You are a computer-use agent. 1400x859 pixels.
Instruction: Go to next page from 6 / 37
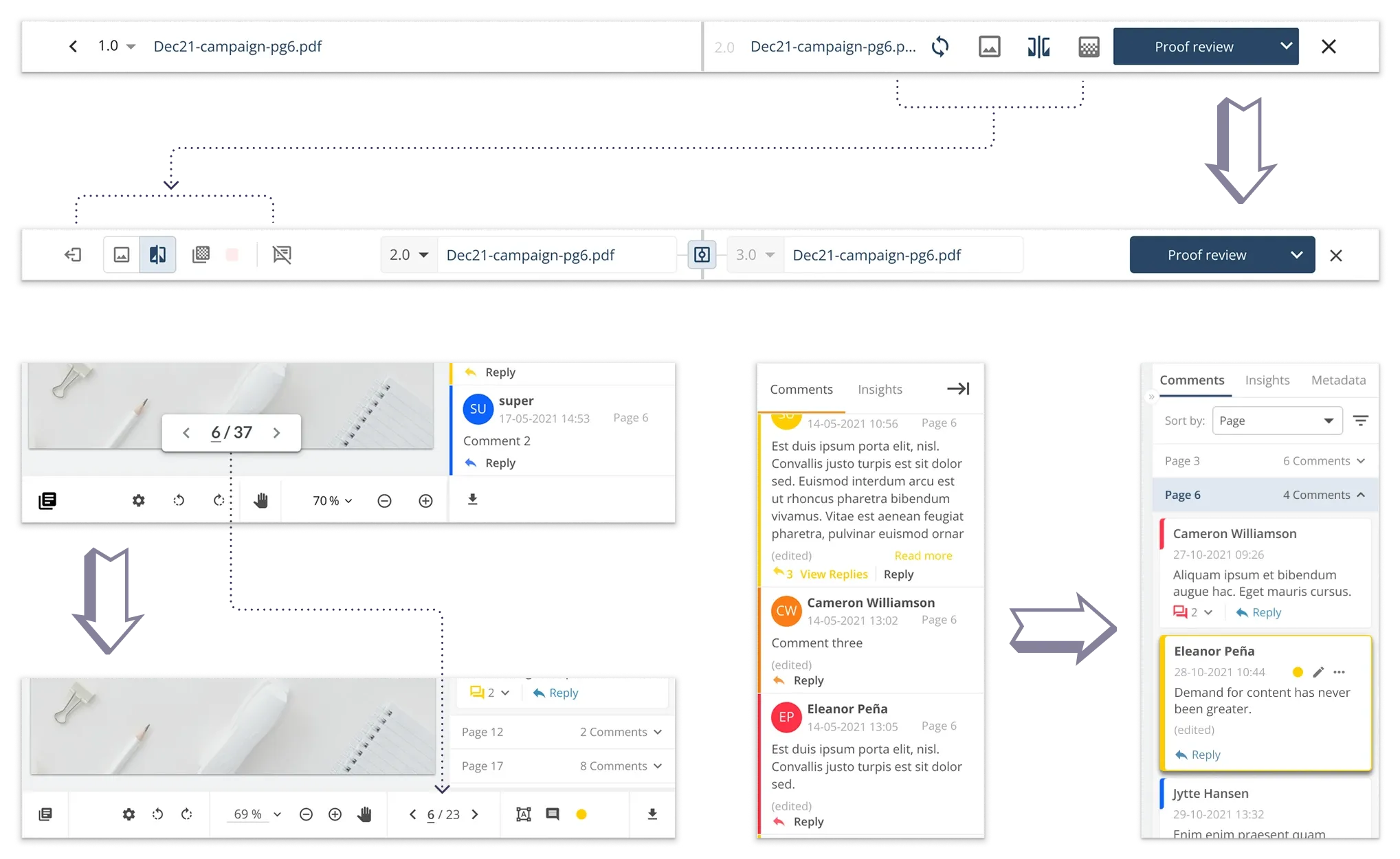click(x=276, y=433)
